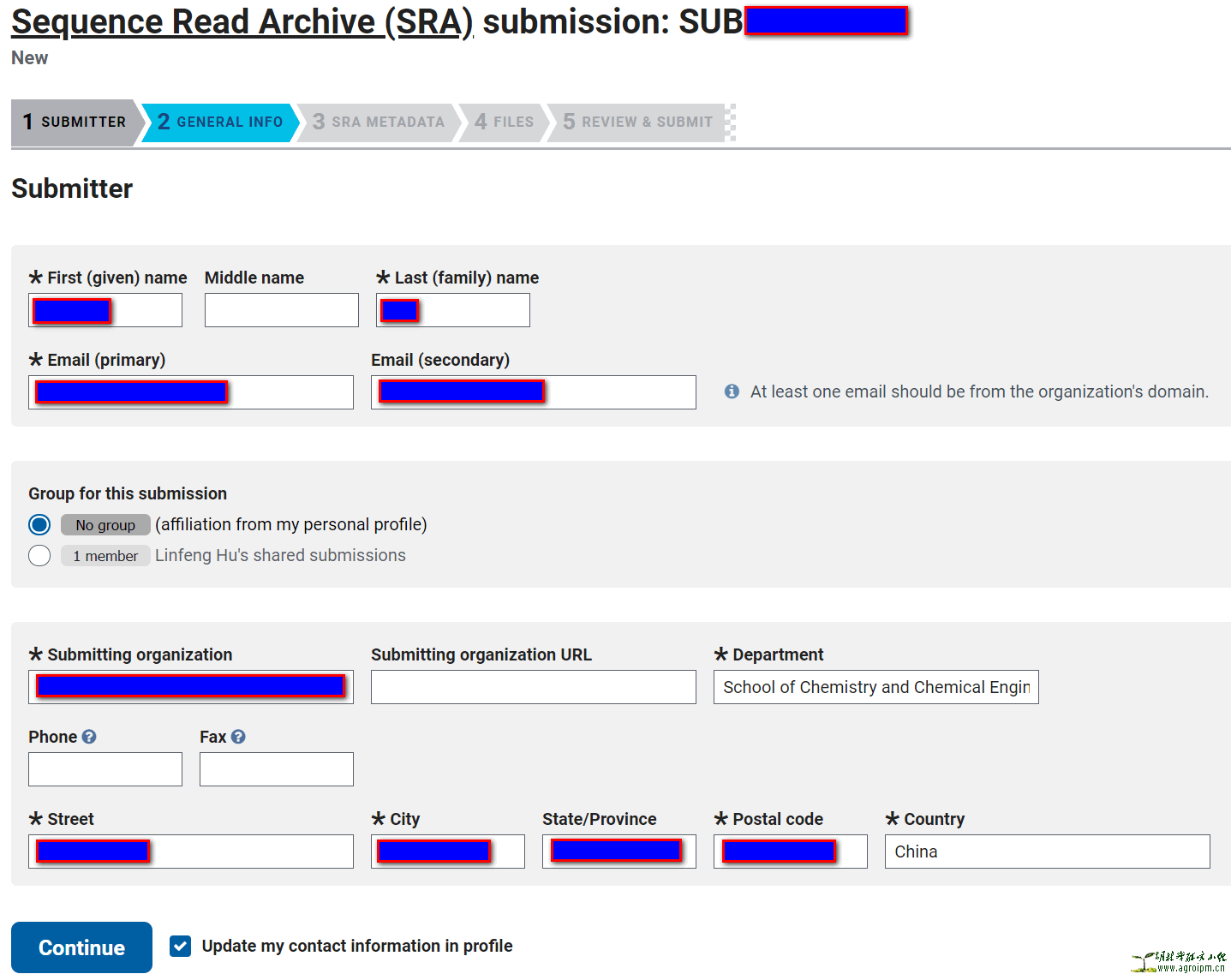Jump to step 5 Review & Submit
Viewport: 1231px width, 980px height.
(638, 122)
